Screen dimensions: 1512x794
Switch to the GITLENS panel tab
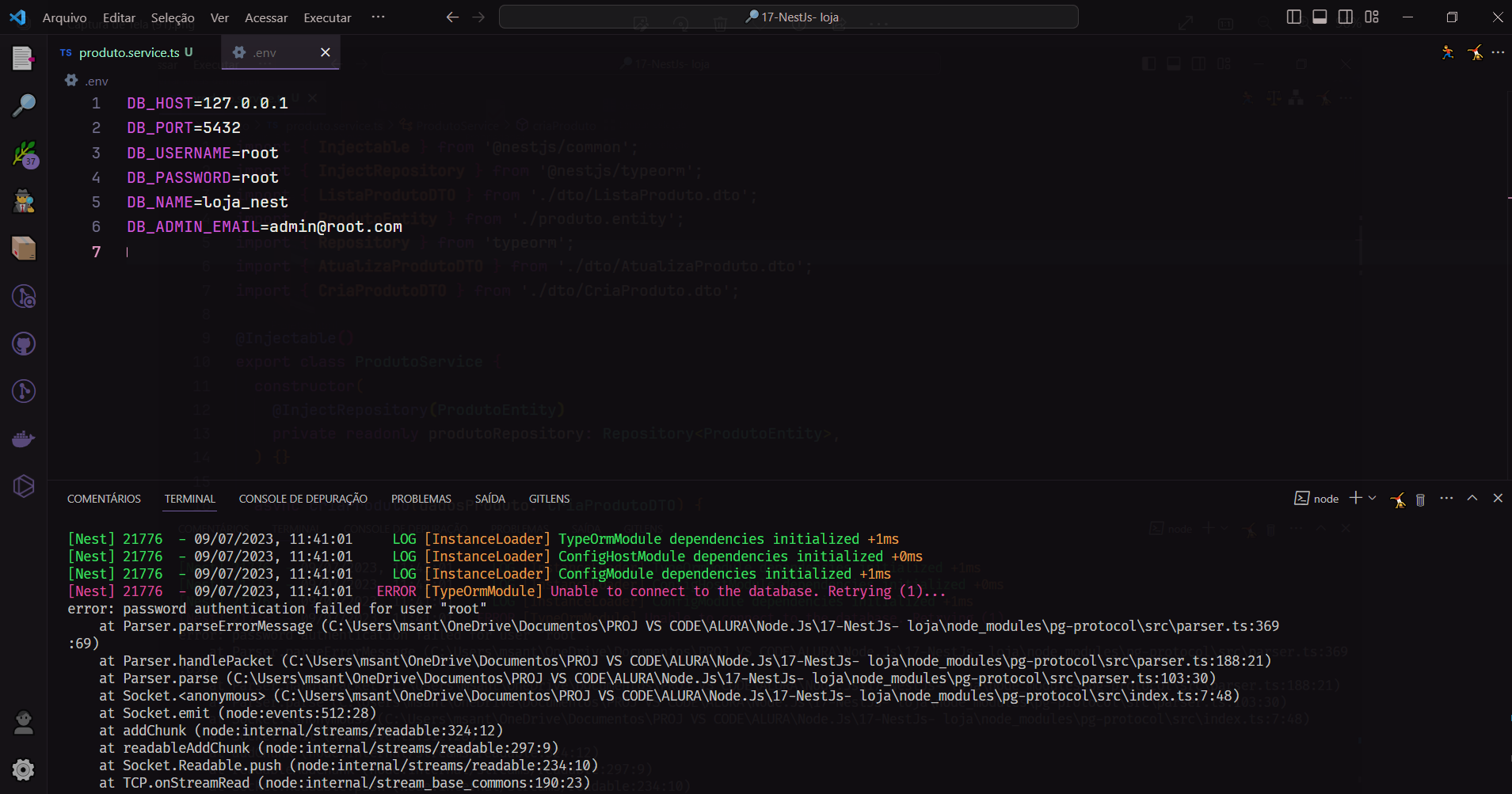point(549,499)
